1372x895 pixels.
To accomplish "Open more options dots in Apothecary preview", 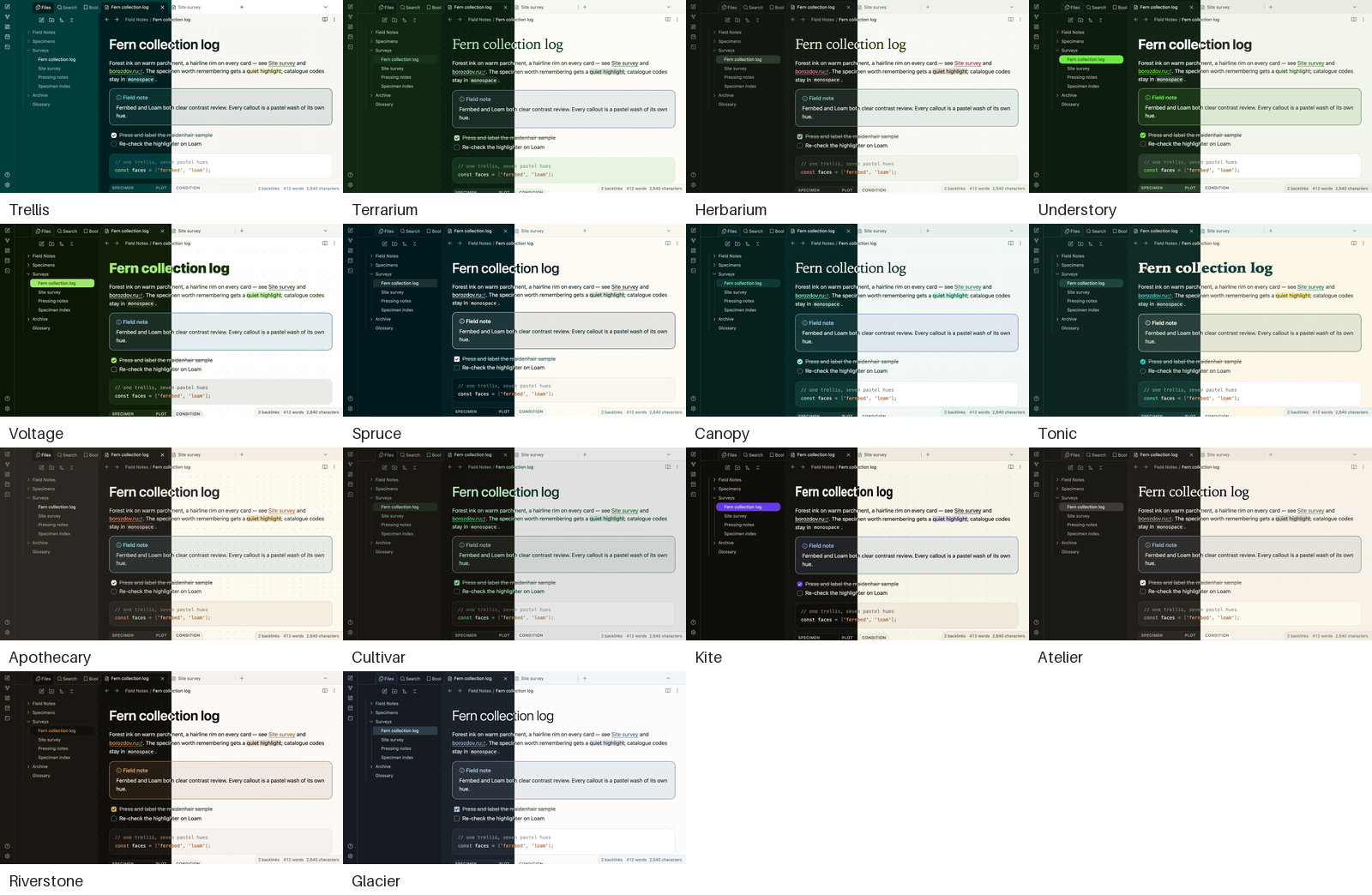I will 334,467.
